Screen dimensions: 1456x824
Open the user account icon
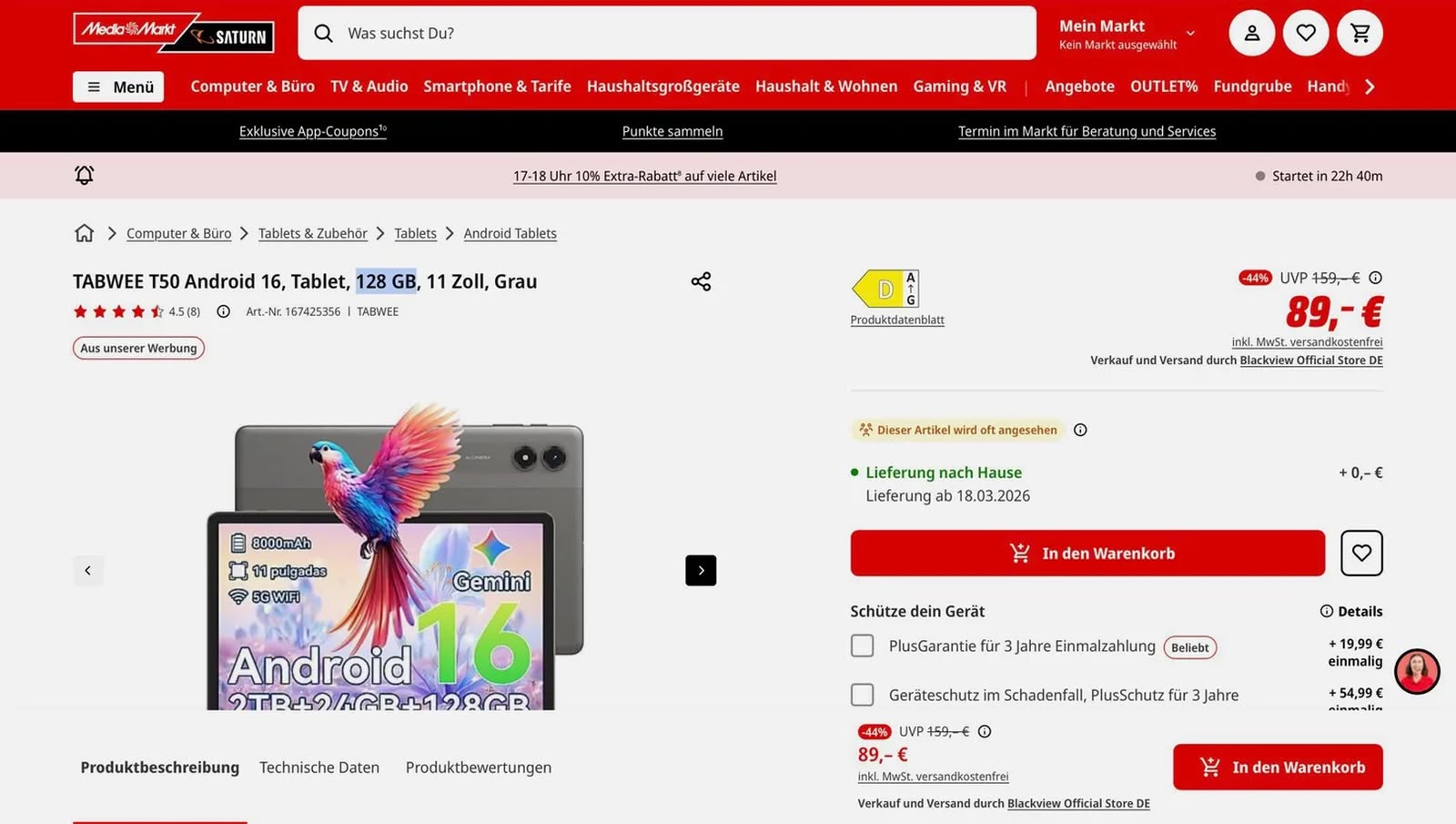[x=1251, y=34]
